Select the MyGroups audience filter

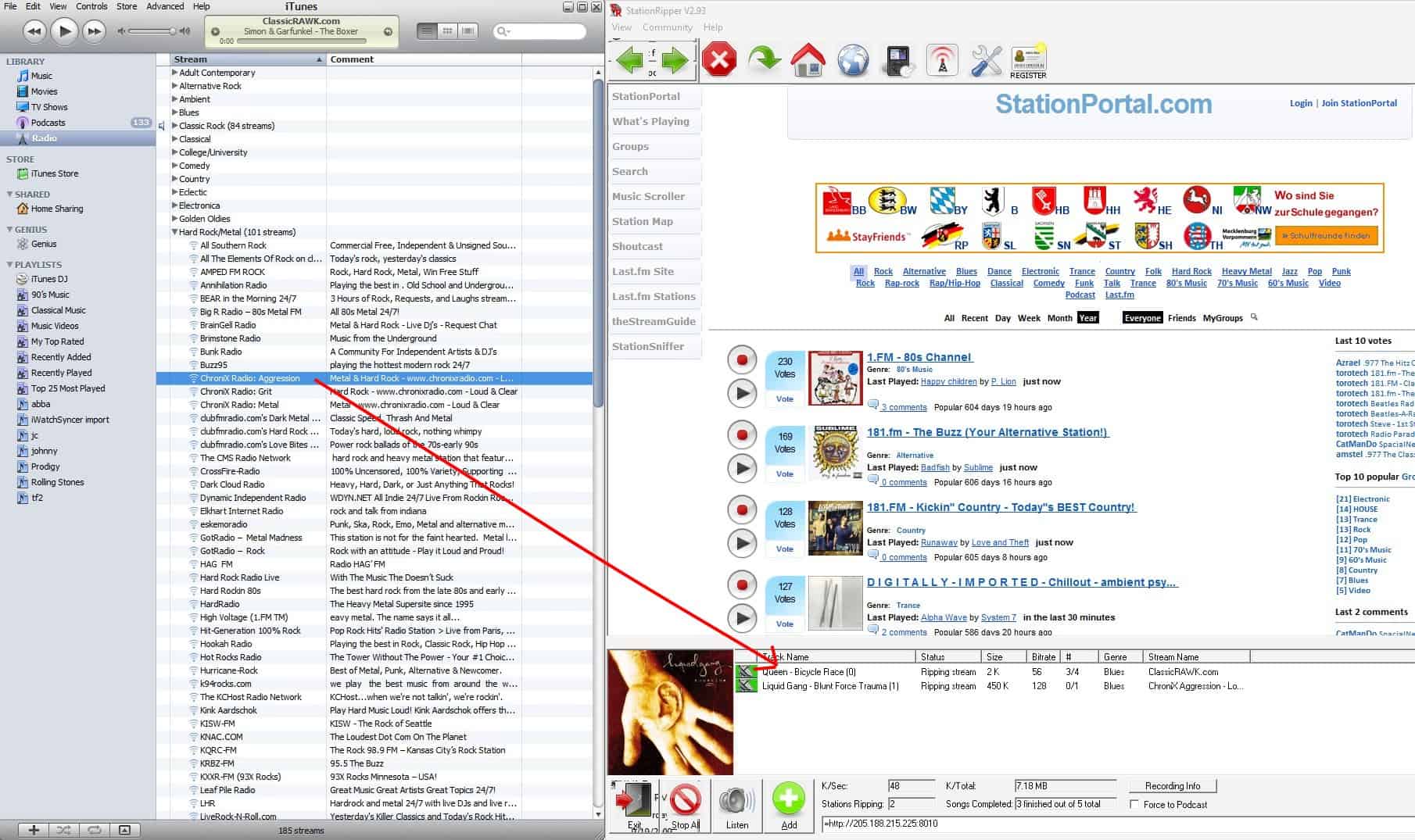click(1223, 318)
